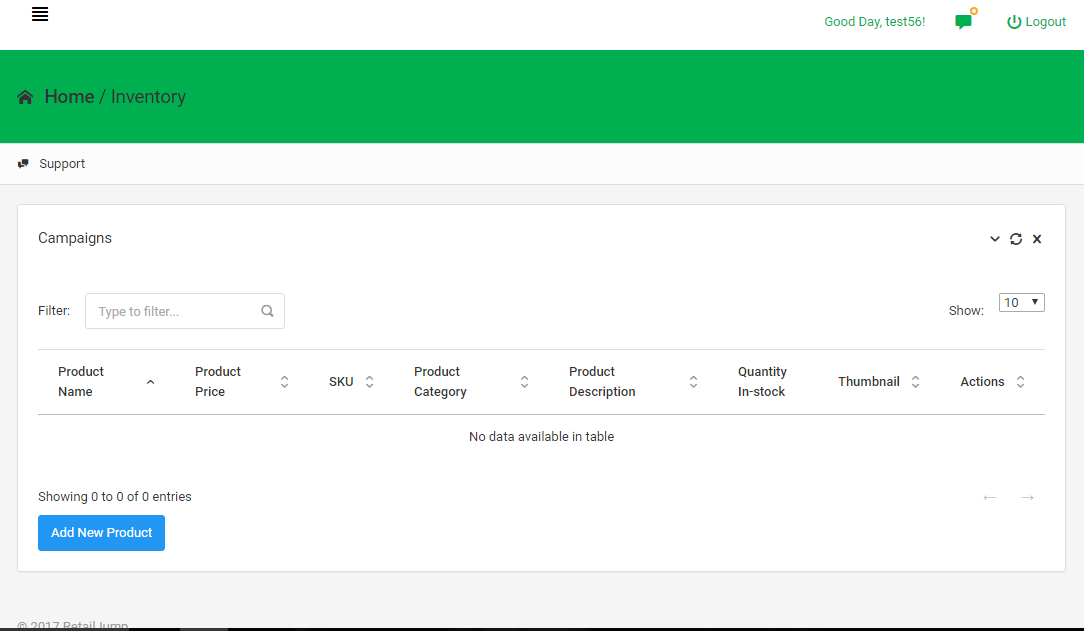Sort by SKU column
1084x631 pixels.
point(351,382)
